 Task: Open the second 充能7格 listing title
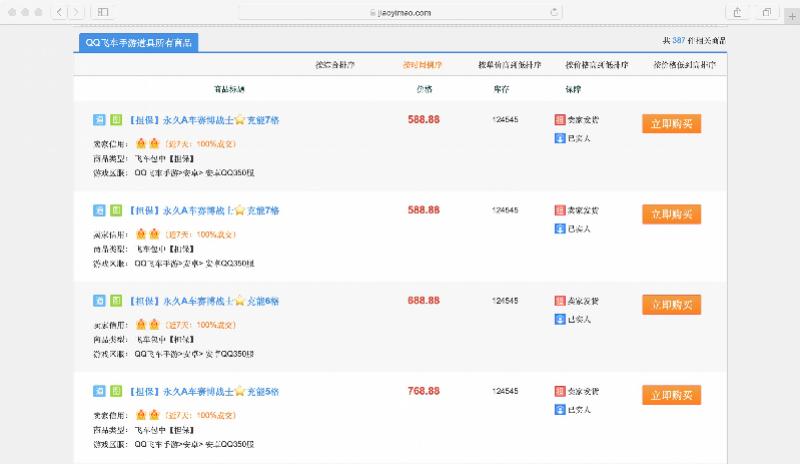pos(204,210)
